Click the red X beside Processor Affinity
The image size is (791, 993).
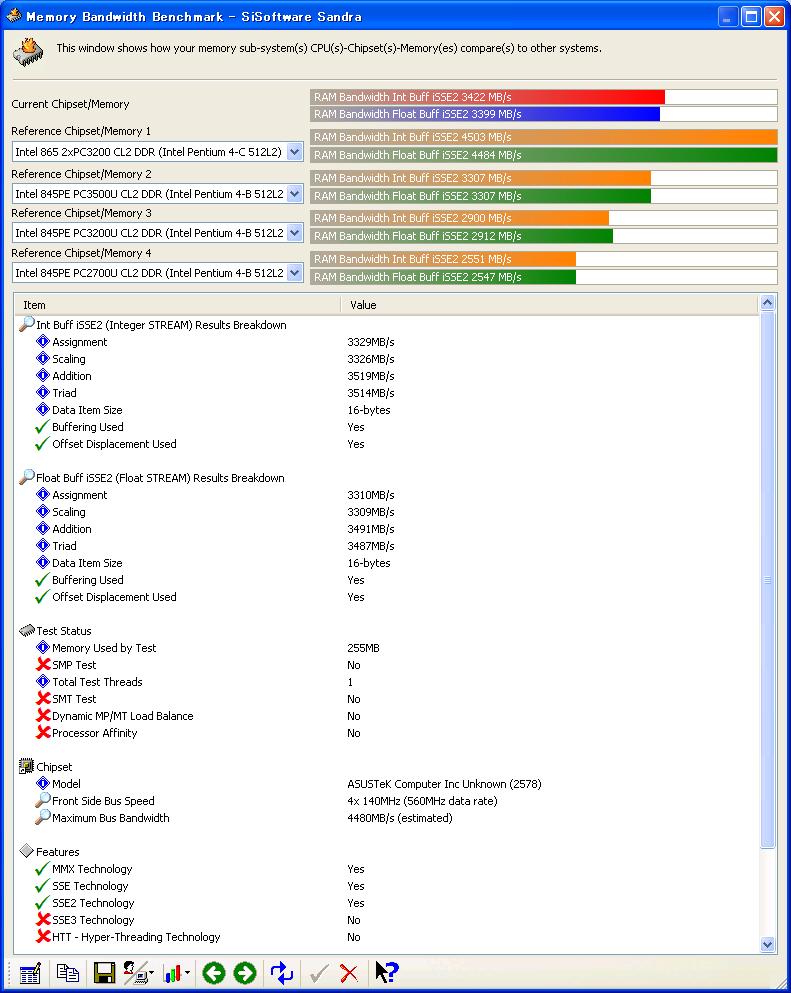coord(43,732)
